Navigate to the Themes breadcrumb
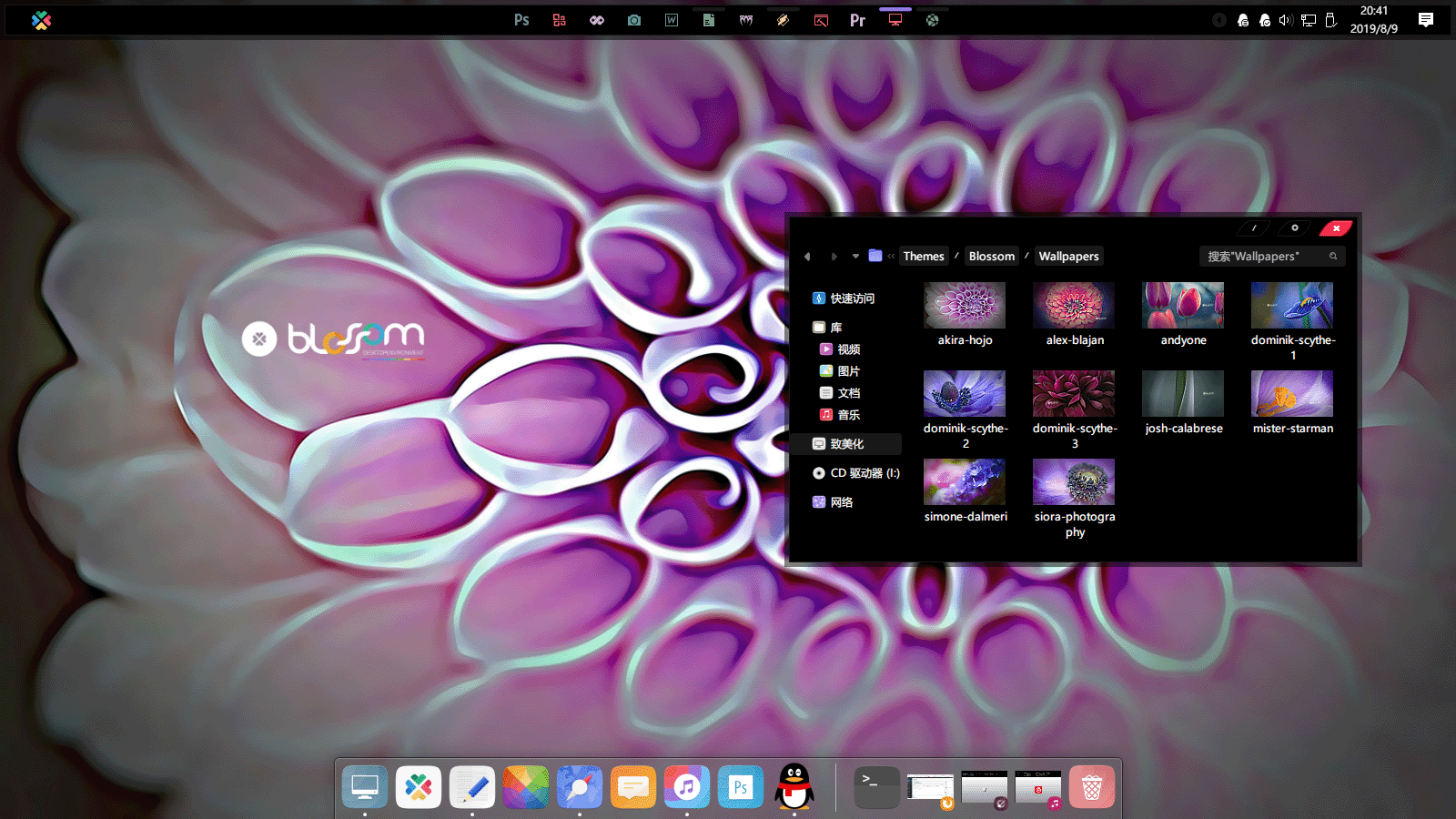The height and width of the screenshot is (819, 1456). click(924, 257)
